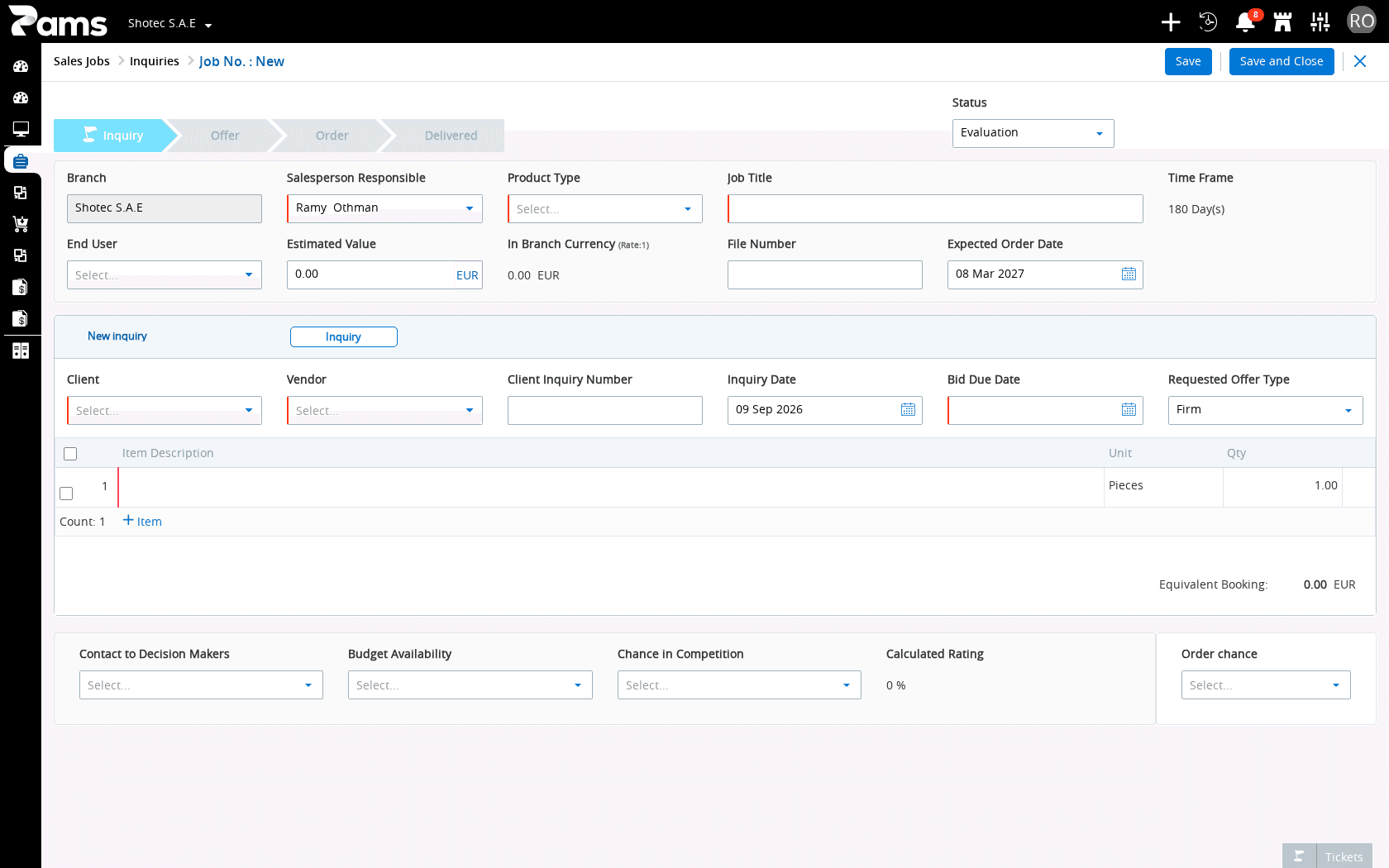This screenshot has width=1389, height=868.
Task: Select the Inquiry stage with the flag icon
Action: pyautogui.click(x=114, y=136)
